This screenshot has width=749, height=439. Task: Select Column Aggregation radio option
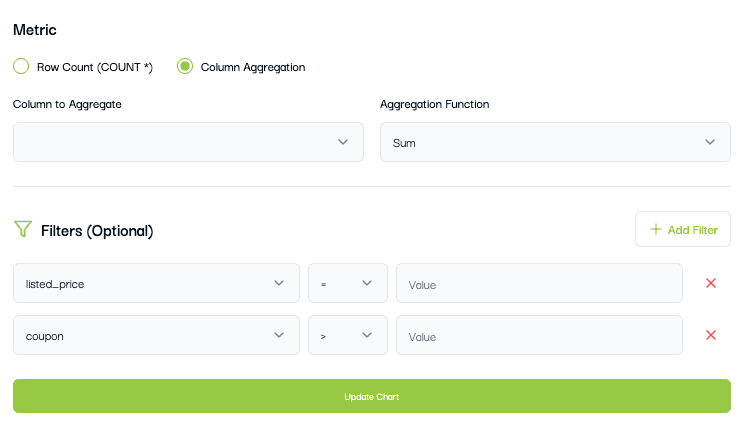185,67
